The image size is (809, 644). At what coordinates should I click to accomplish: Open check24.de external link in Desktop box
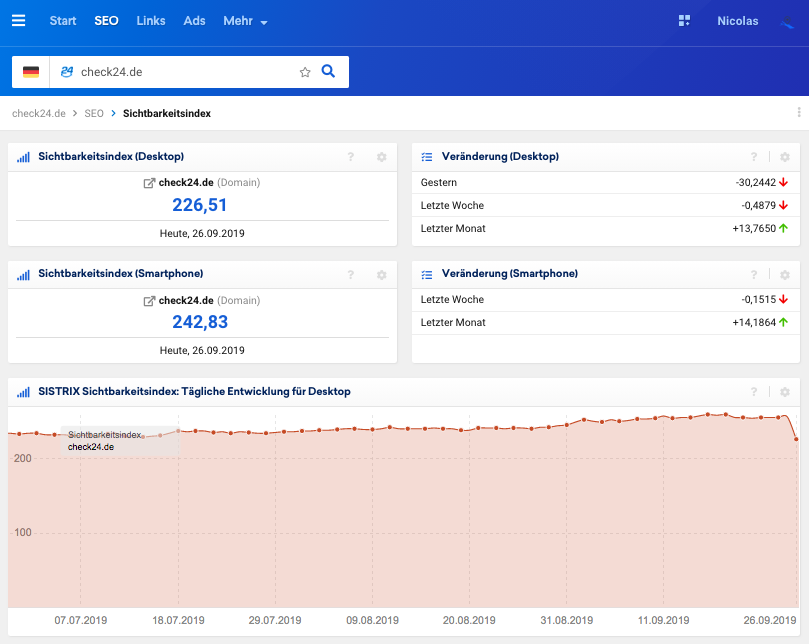(x=149, y=183)
